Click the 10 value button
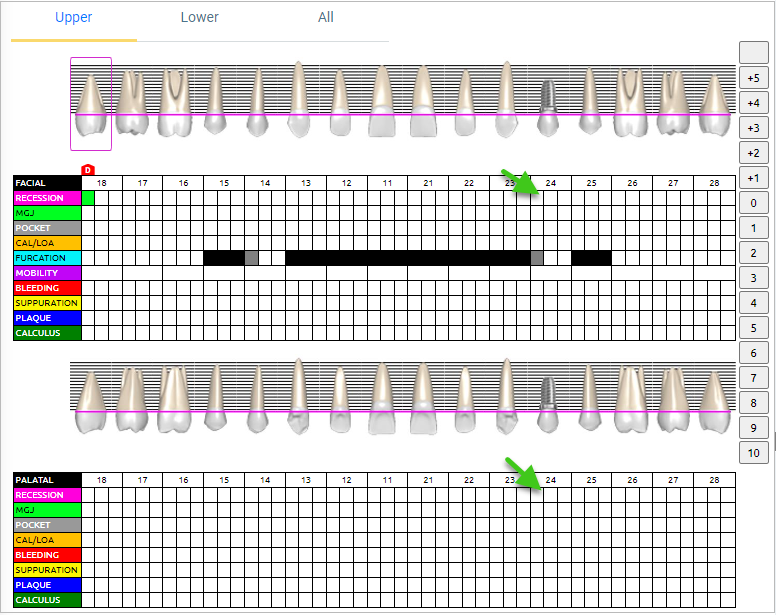This screenshot has height=615, width=776. point(753,453)
